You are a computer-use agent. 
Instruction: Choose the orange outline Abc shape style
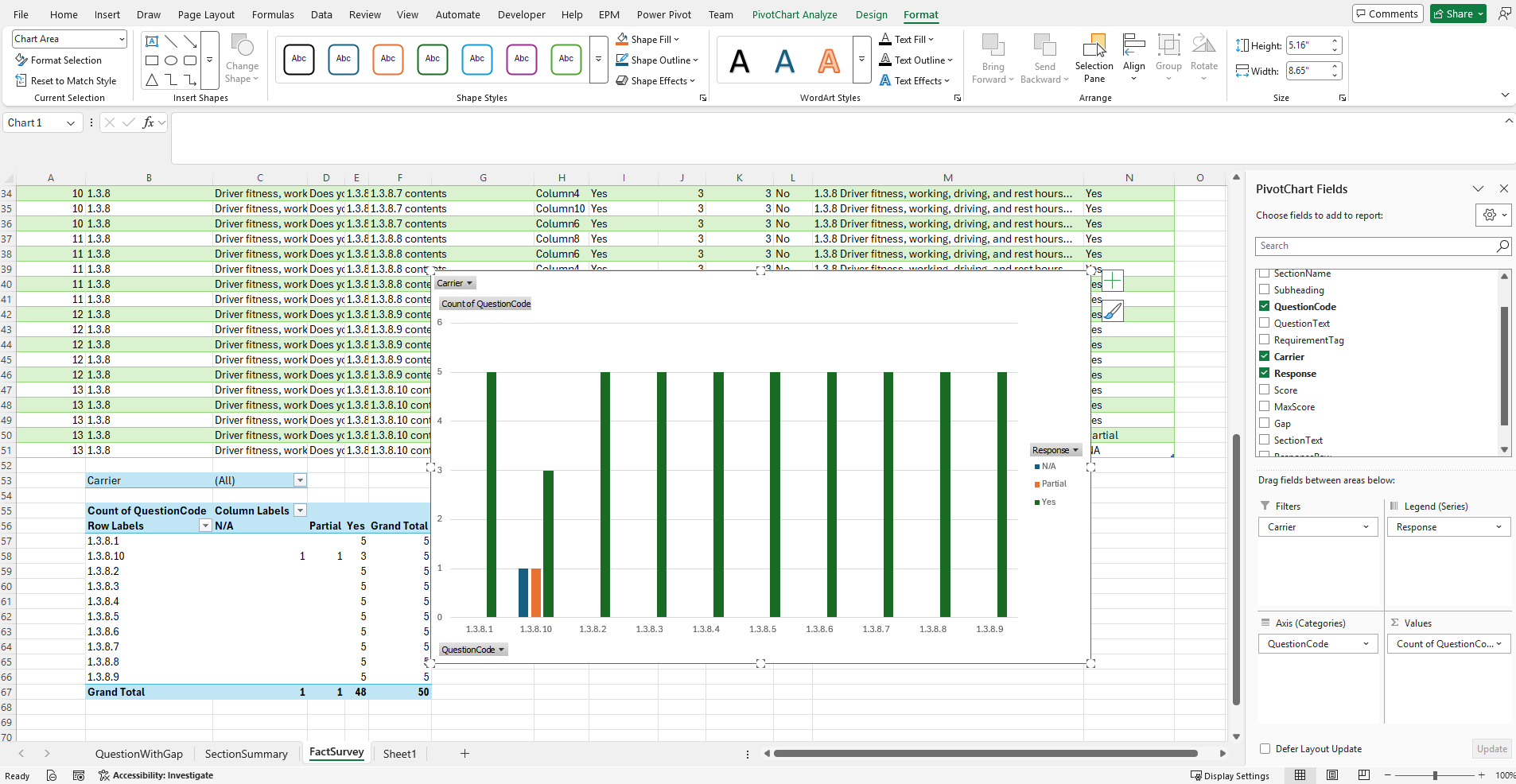click(x=388, y=60)
